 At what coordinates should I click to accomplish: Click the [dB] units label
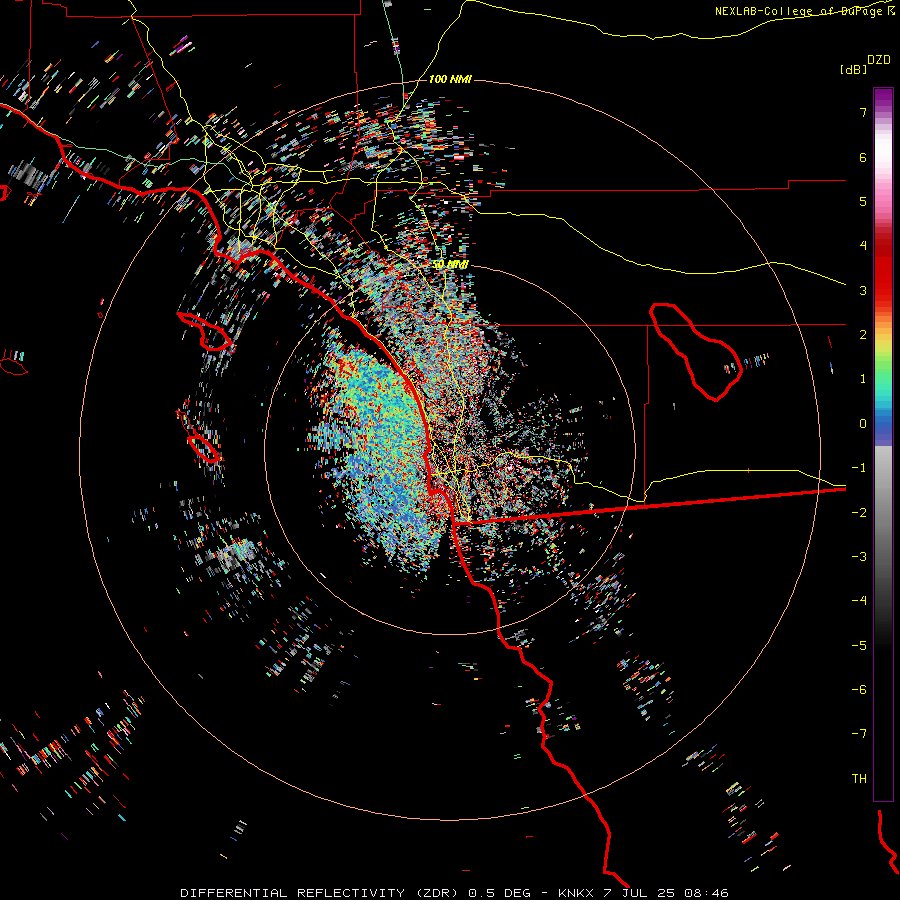pyautogui.click(x=853, y=69)
